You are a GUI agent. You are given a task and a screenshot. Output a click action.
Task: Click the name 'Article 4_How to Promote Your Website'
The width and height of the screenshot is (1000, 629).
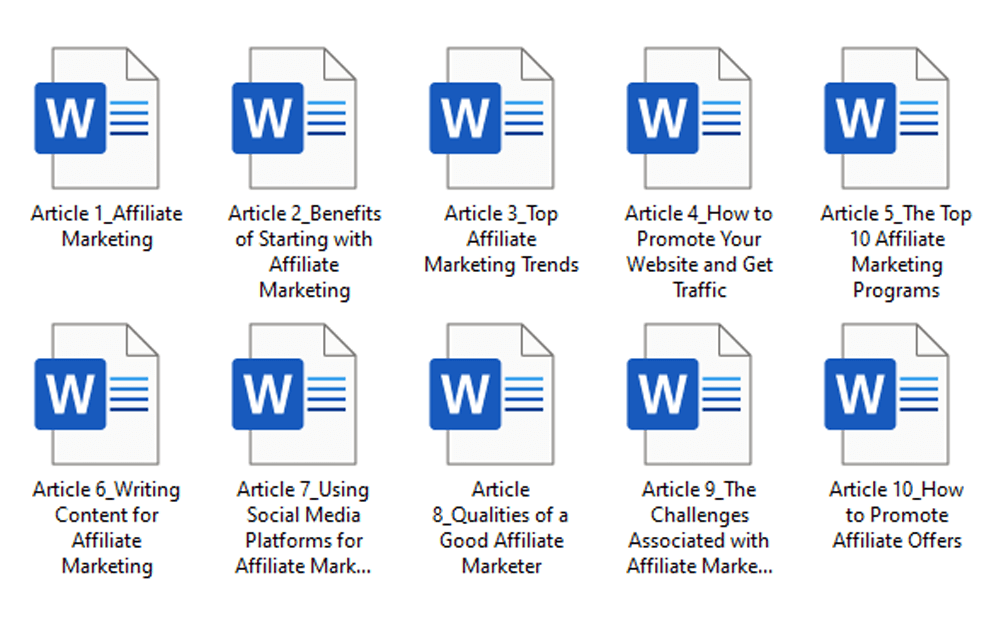699,251
